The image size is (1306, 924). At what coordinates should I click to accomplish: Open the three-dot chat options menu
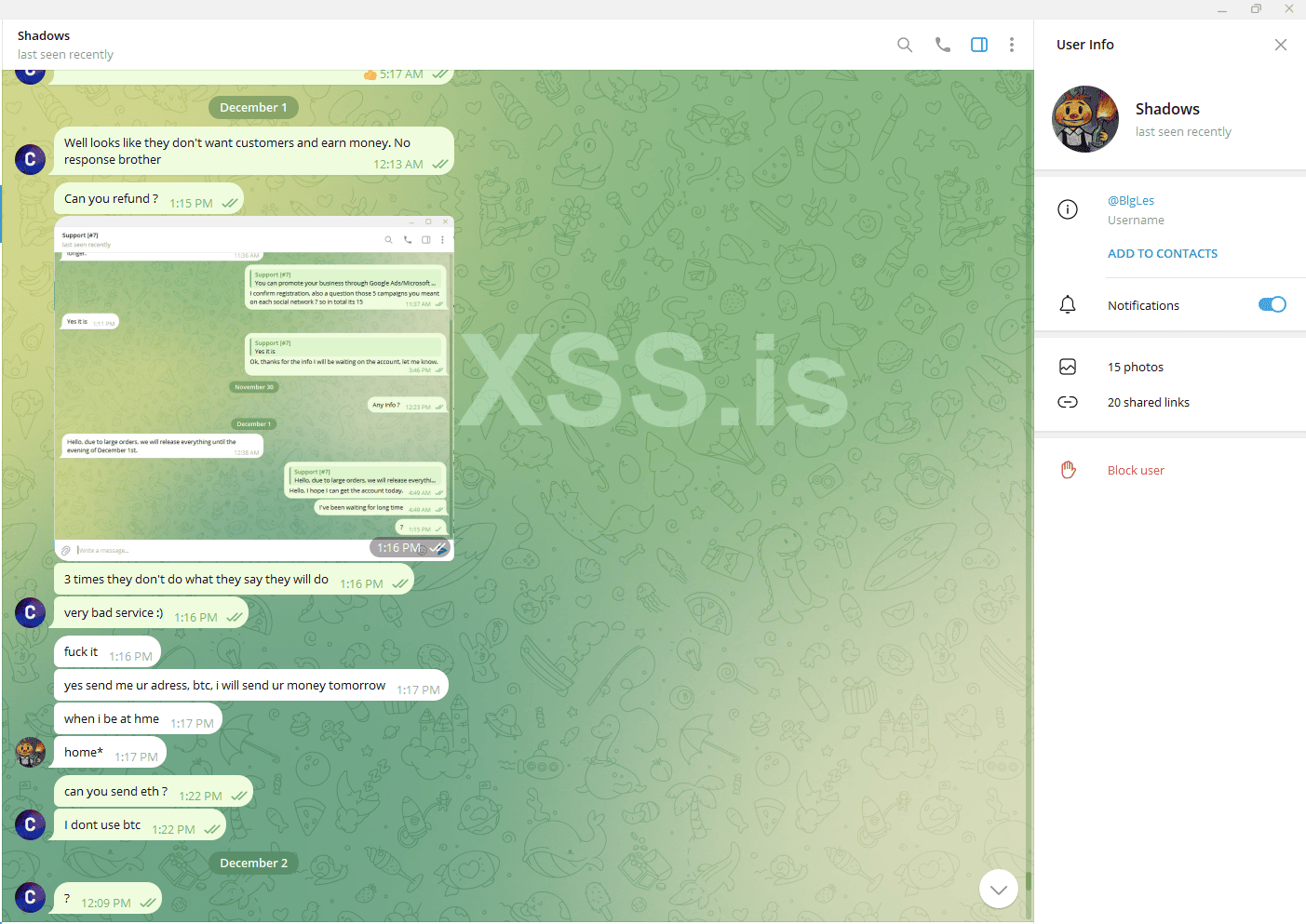coord(1012,45)
